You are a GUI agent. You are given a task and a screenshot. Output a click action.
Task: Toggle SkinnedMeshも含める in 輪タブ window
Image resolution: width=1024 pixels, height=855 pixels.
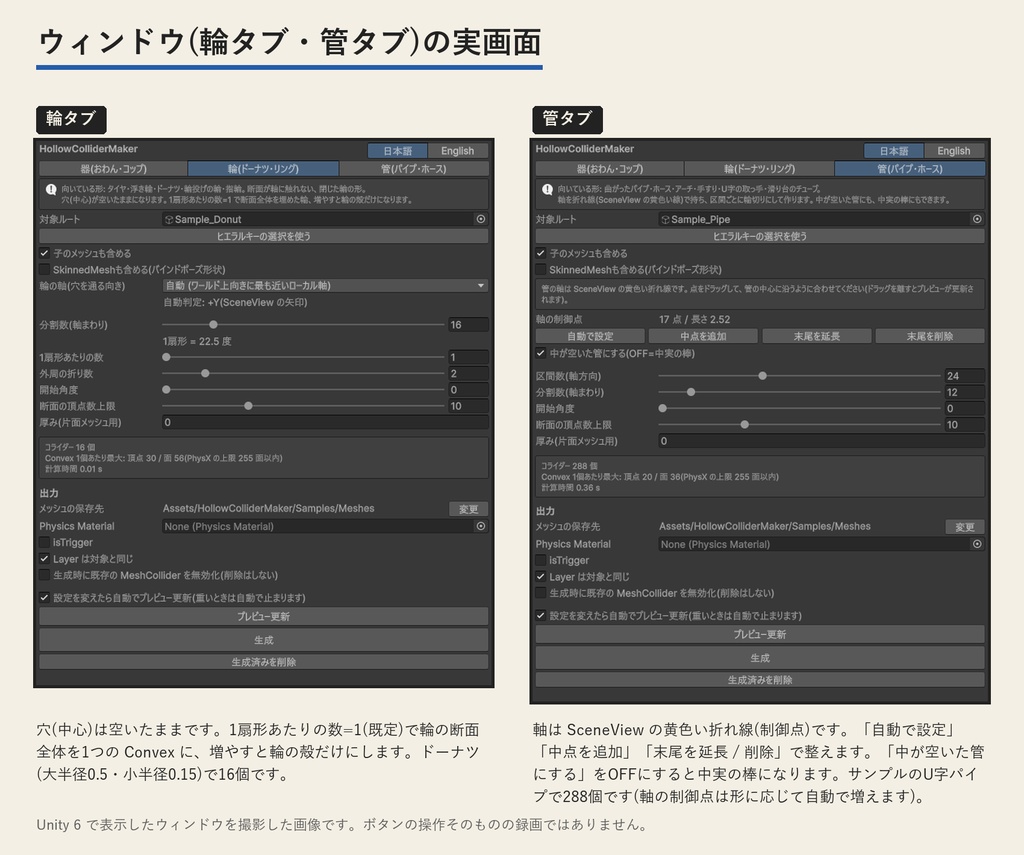[x=44, y=269]
